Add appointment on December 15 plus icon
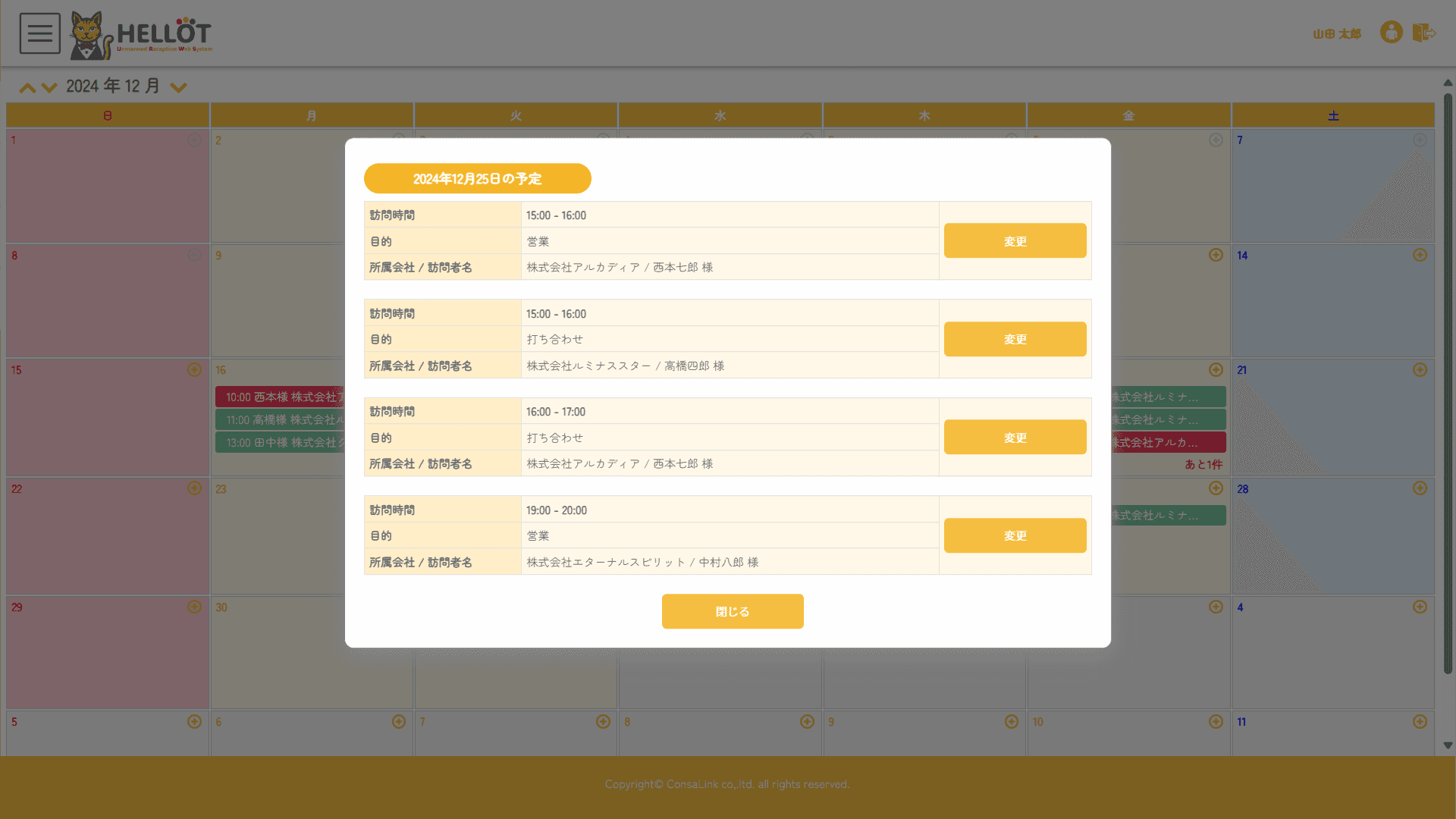 pos(194,370)
